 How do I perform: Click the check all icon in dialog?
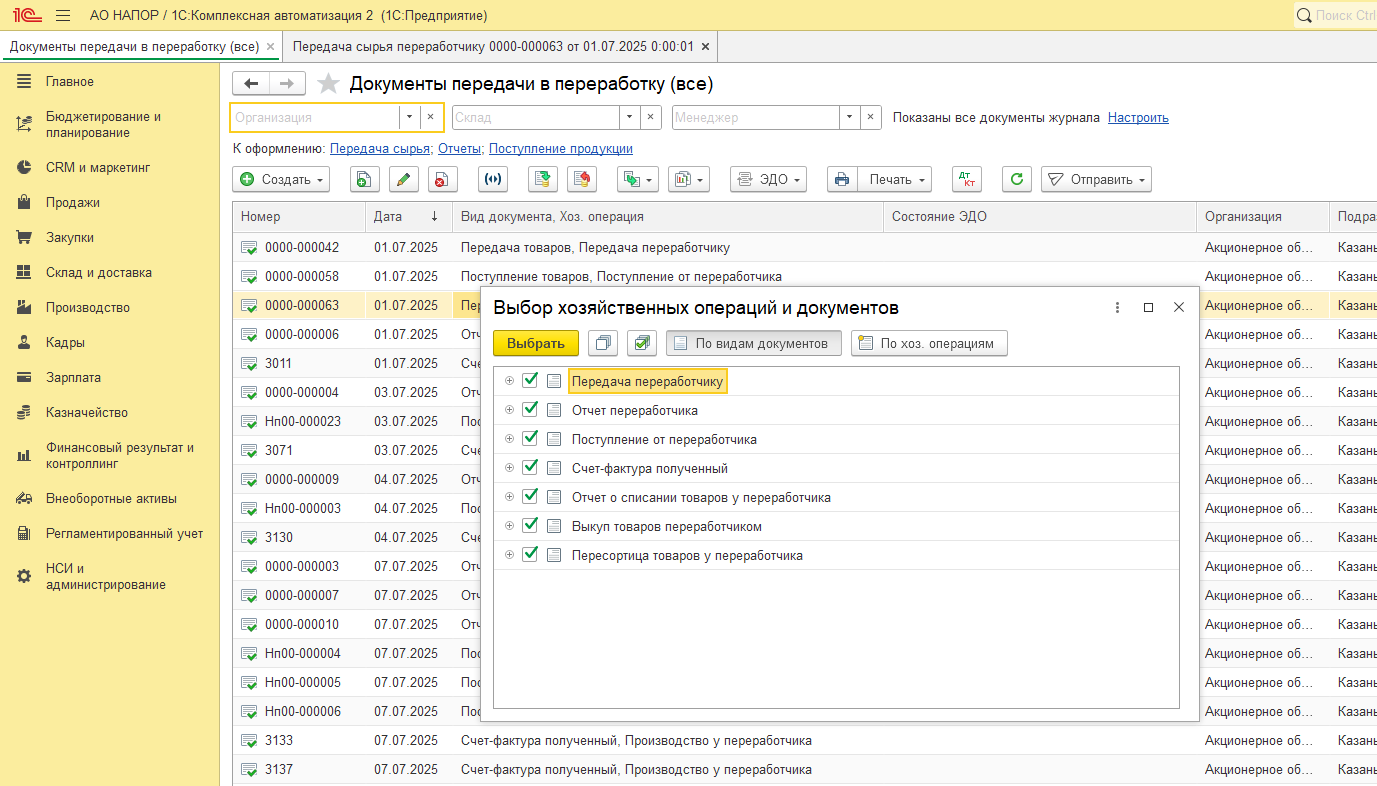coord(642,343)
